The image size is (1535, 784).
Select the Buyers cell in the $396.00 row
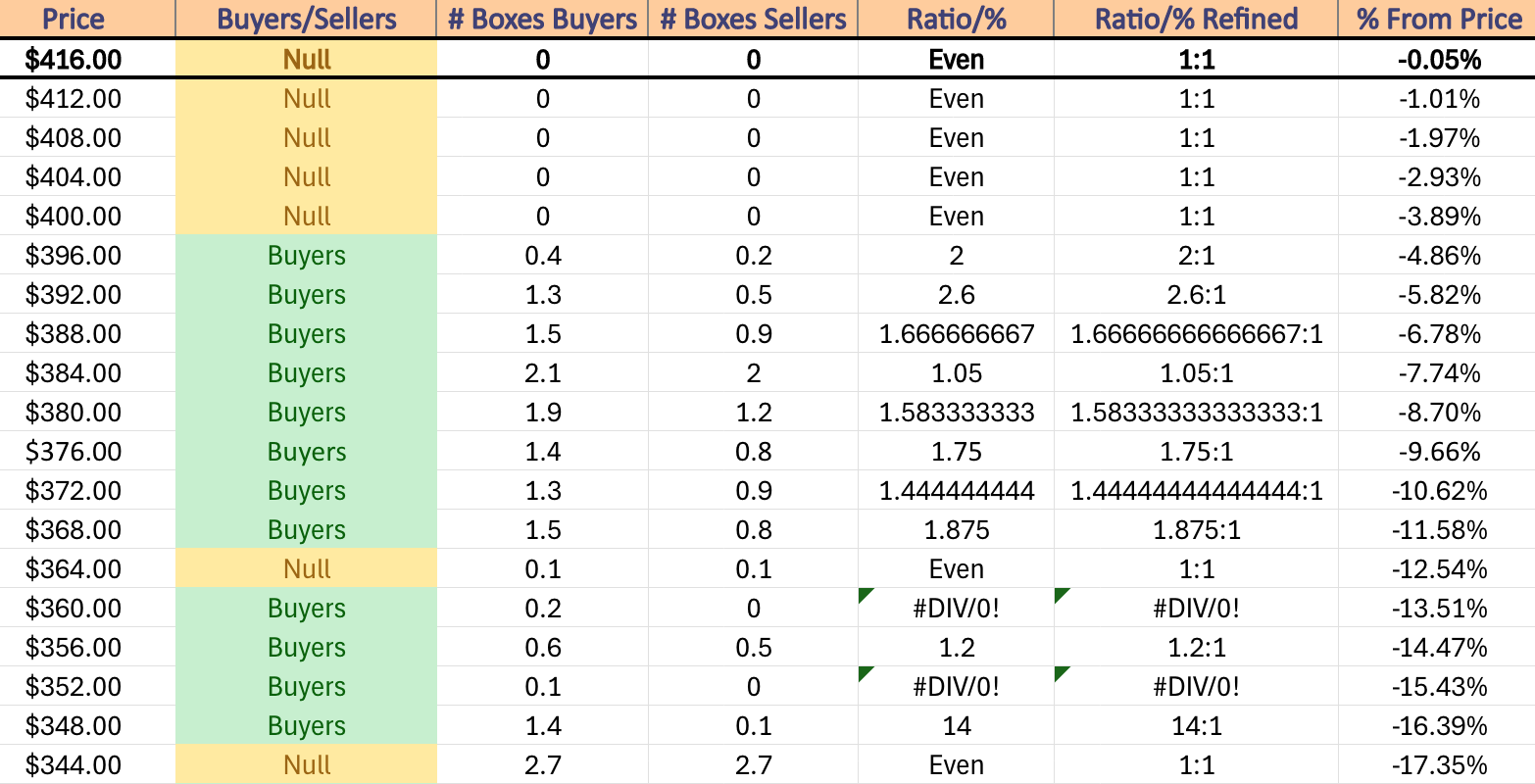point(307,255)
